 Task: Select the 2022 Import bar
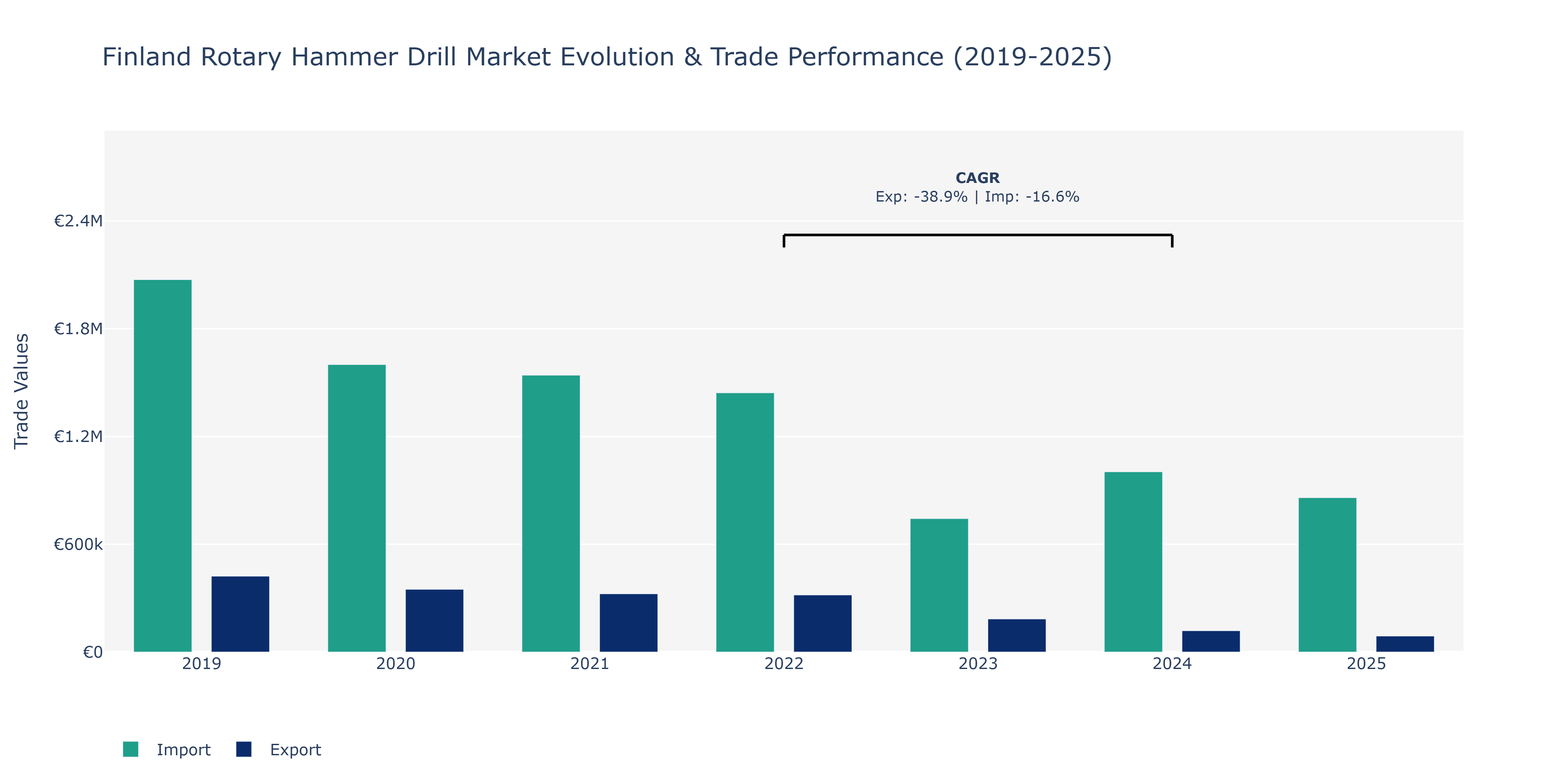pyautogui.click(x=745, y=522)
